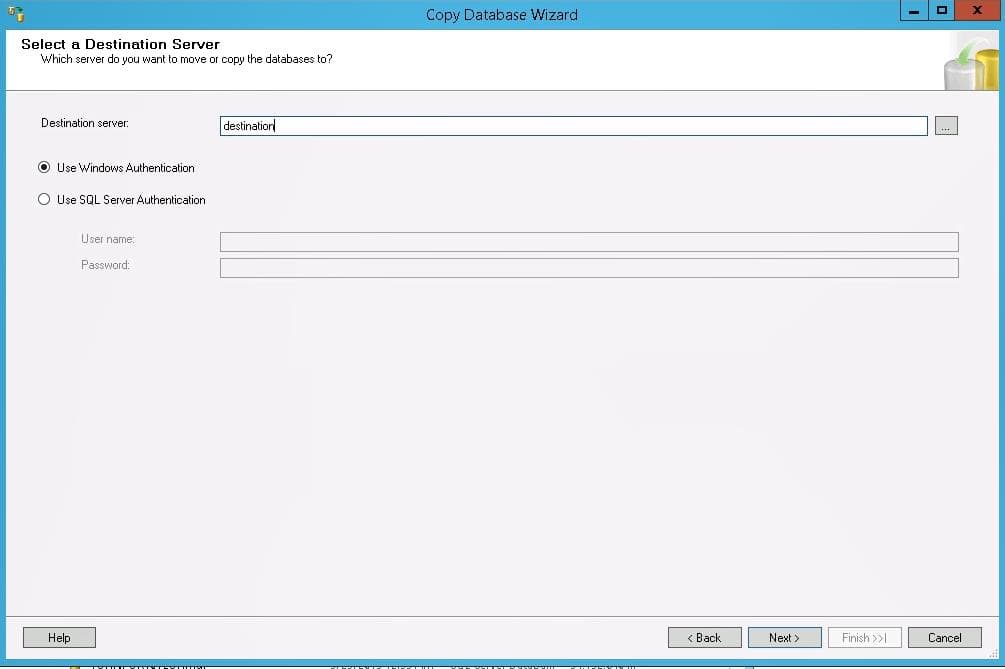Cancel the Copy Database Wizard

[x=945, y=638]
